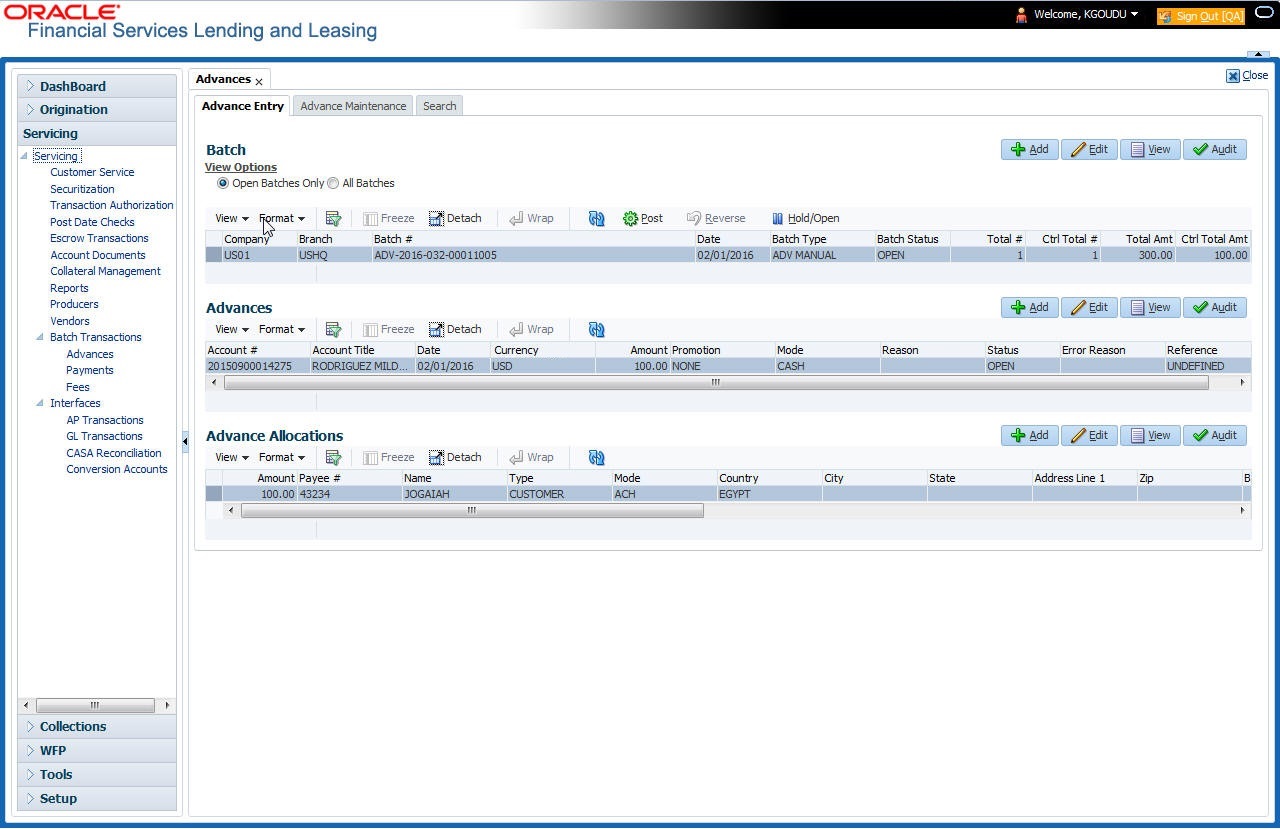Open GL Transactions under Interfaces
Image resolution: width=1280 pixels, height=829 pixels.
point(104,436)
